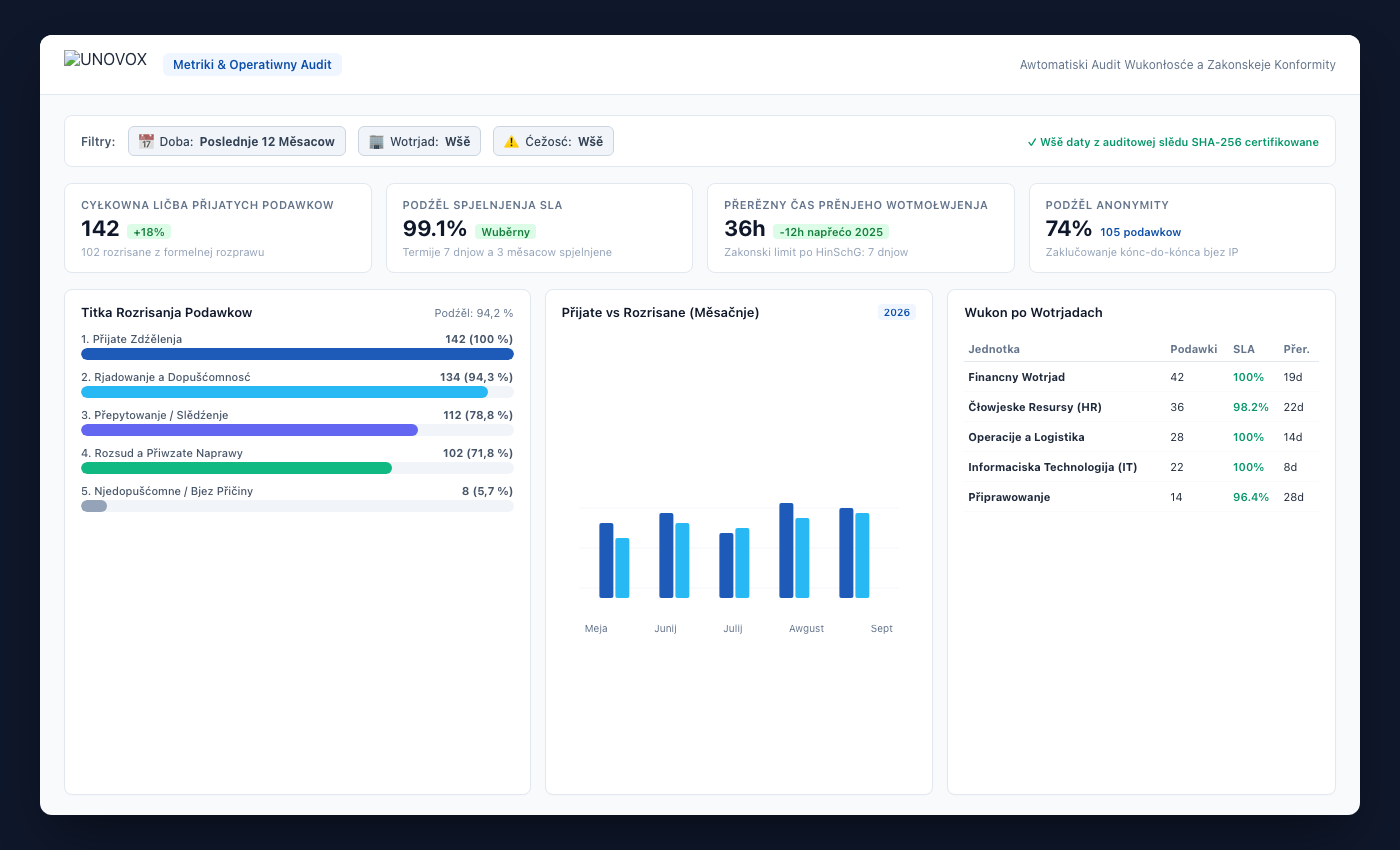This screenshot has height=850, width=1400.
Task: Sort table by SLA column header
Action: pos(1244,349)
